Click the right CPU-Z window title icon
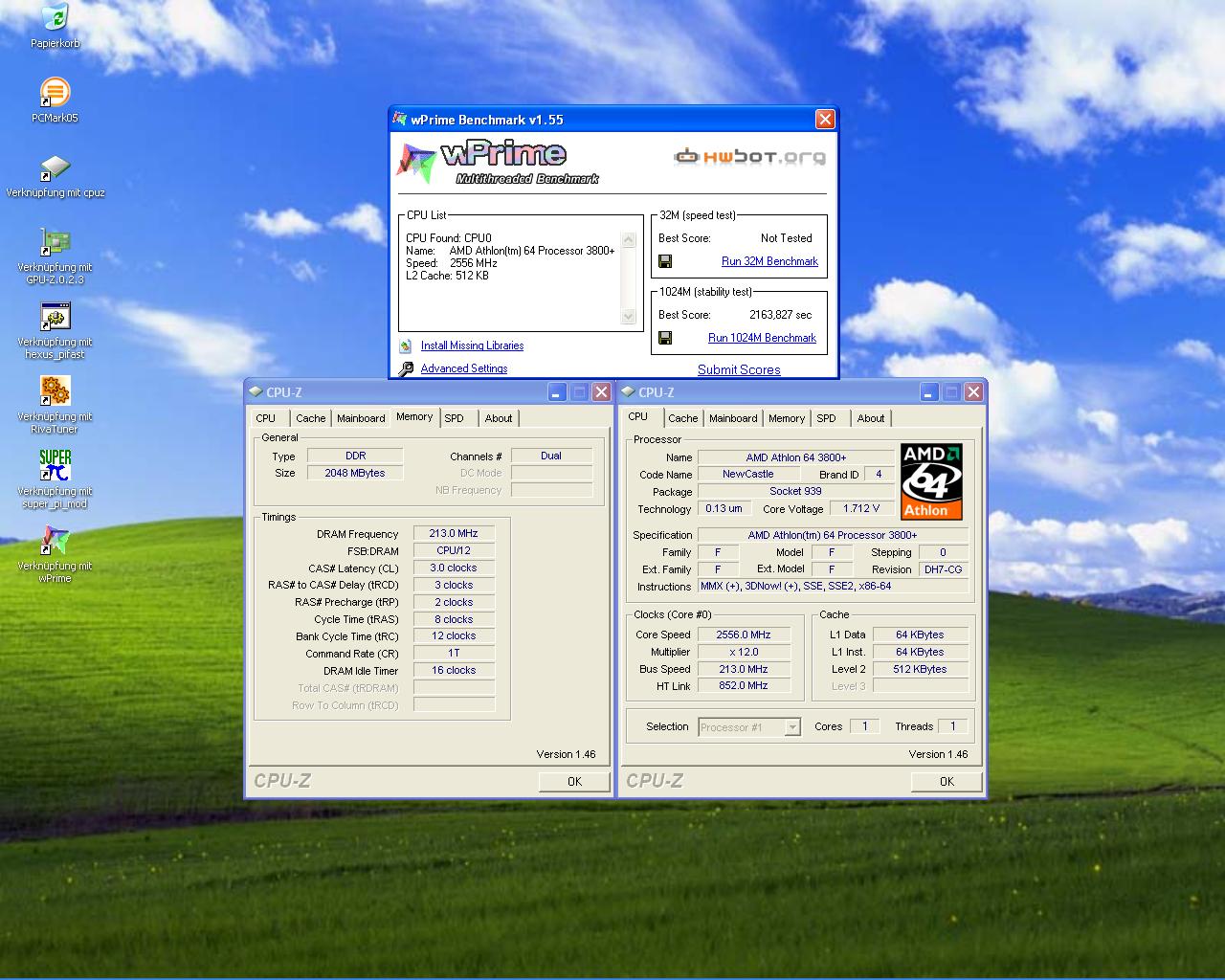This screenshot has height=980, width=1225. 628,392
